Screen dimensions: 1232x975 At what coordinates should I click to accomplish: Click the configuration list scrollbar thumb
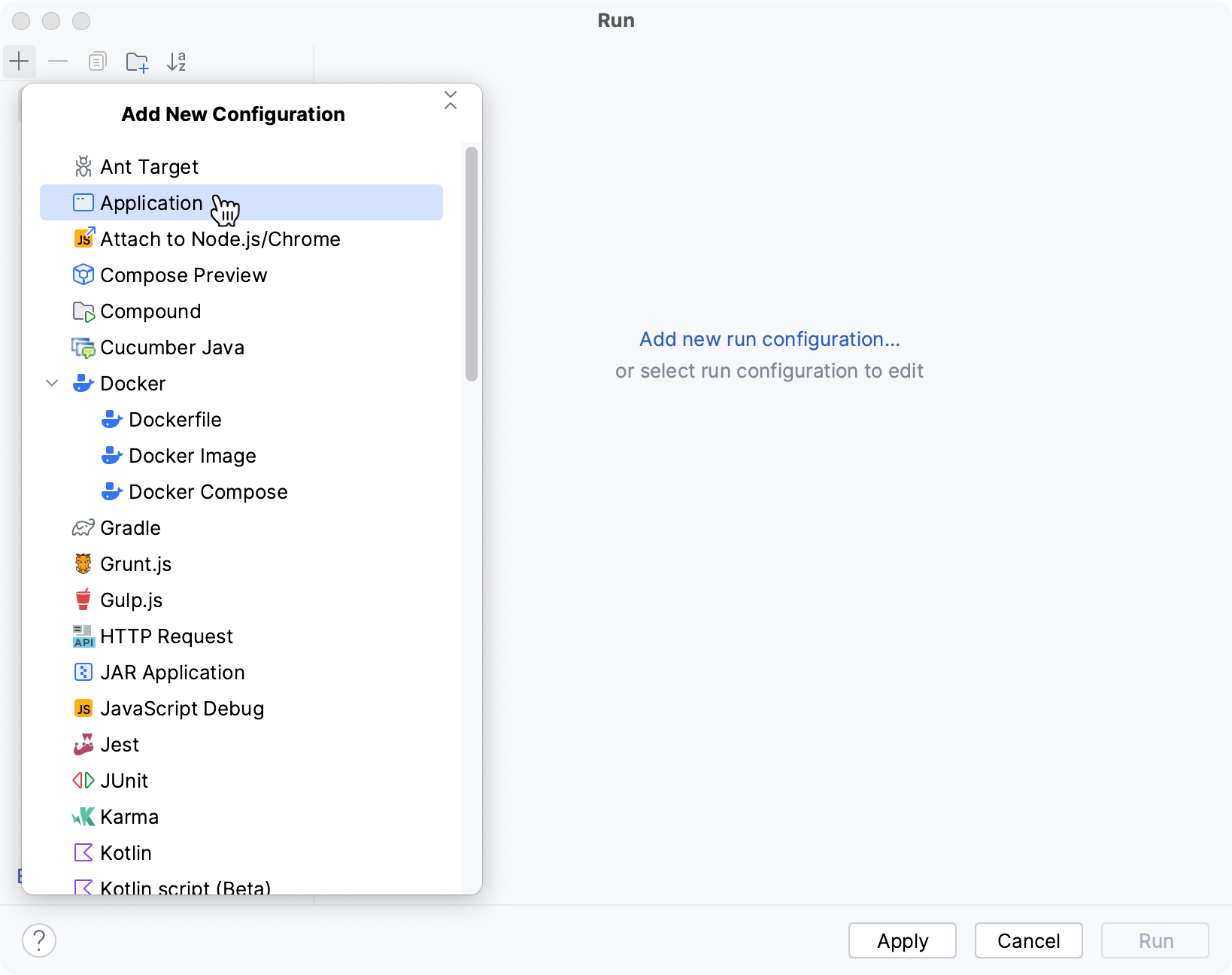pos(472,264)
